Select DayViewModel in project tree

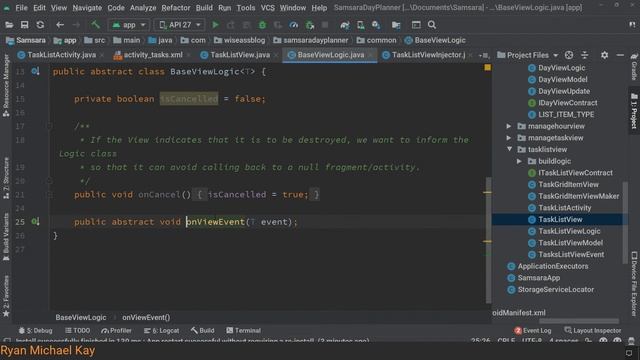pos(562,80)
